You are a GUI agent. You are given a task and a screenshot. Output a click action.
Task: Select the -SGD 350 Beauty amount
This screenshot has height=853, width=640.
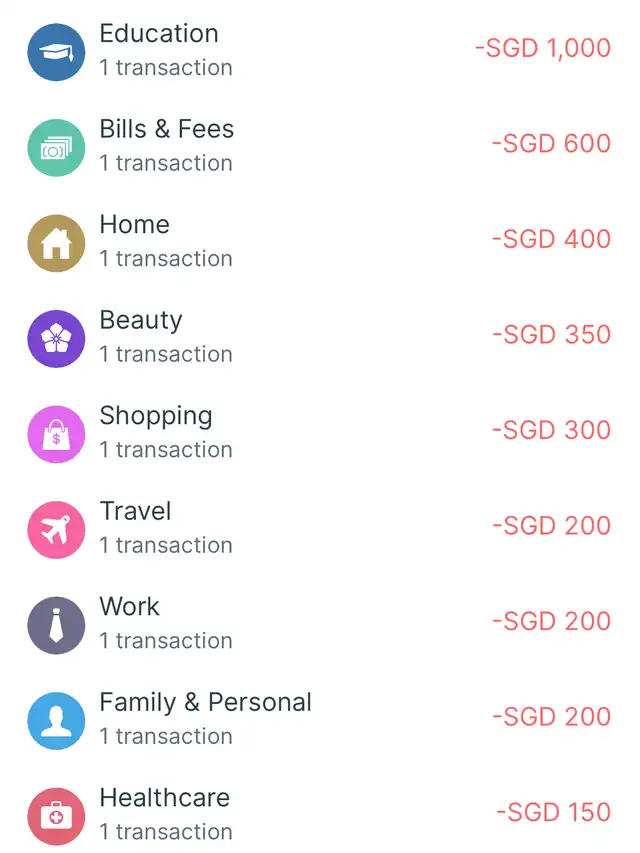[x=551, y=335]
